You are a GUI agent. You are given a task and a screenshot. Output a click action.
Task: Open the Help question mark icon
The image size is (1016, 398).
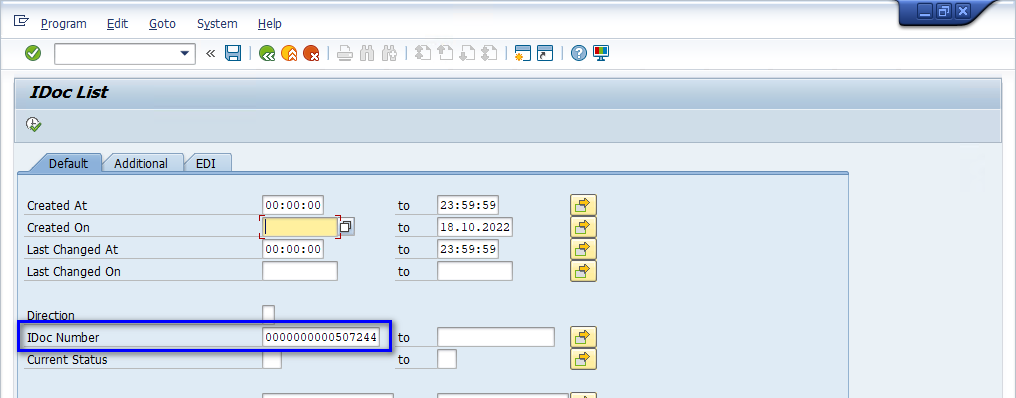[x=579, y=53]
